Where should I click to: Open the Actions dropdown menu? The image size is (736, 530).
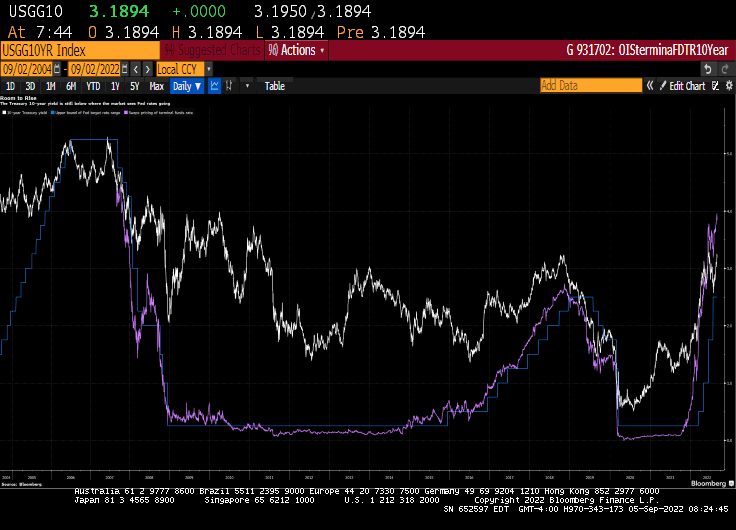point(297,50)
